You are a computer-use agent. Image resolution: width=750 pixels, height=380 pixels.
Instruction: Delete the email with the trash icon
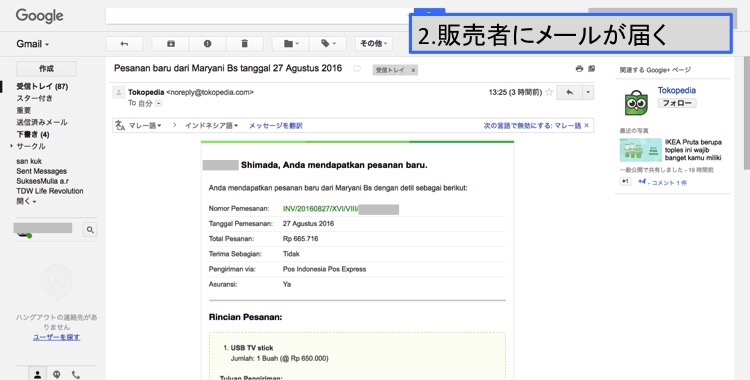point(244,44)
